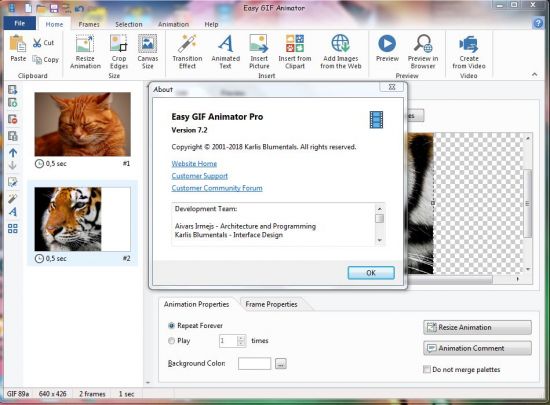Click the first icon in the left sidebar
Image resolution: width=550 pixels, height=405 pixels.
pos(13,90)
